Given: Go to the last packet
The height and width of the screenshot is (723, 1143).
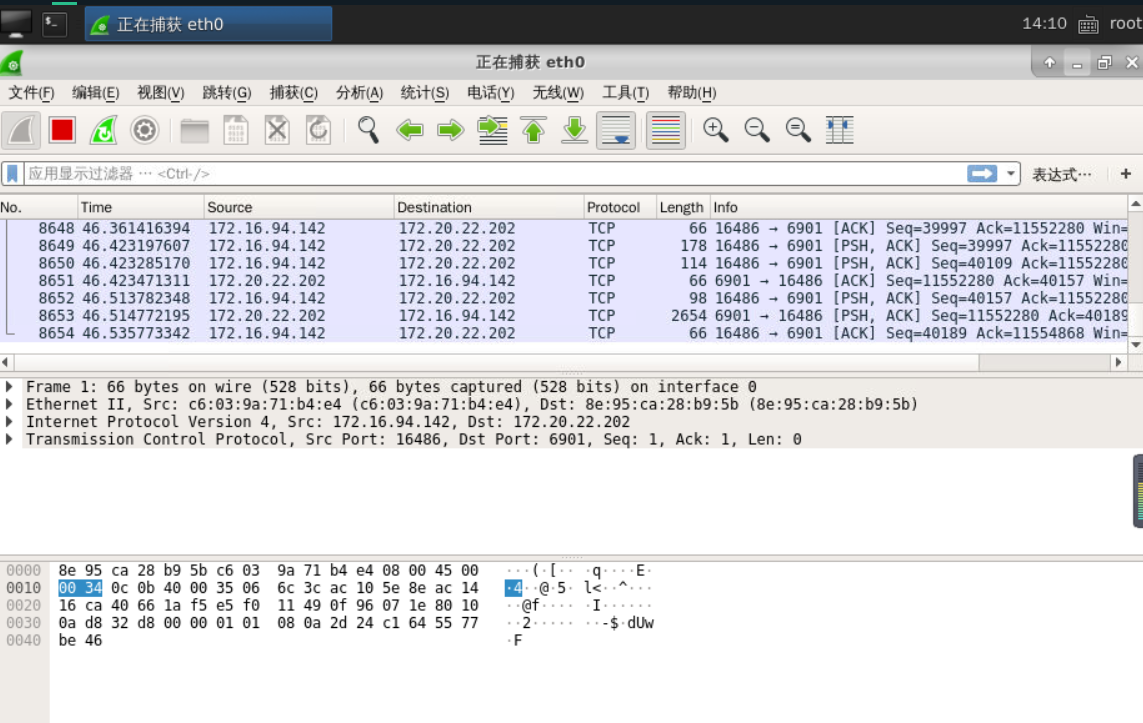Looking at the screenshot, I should click(574, 129).
